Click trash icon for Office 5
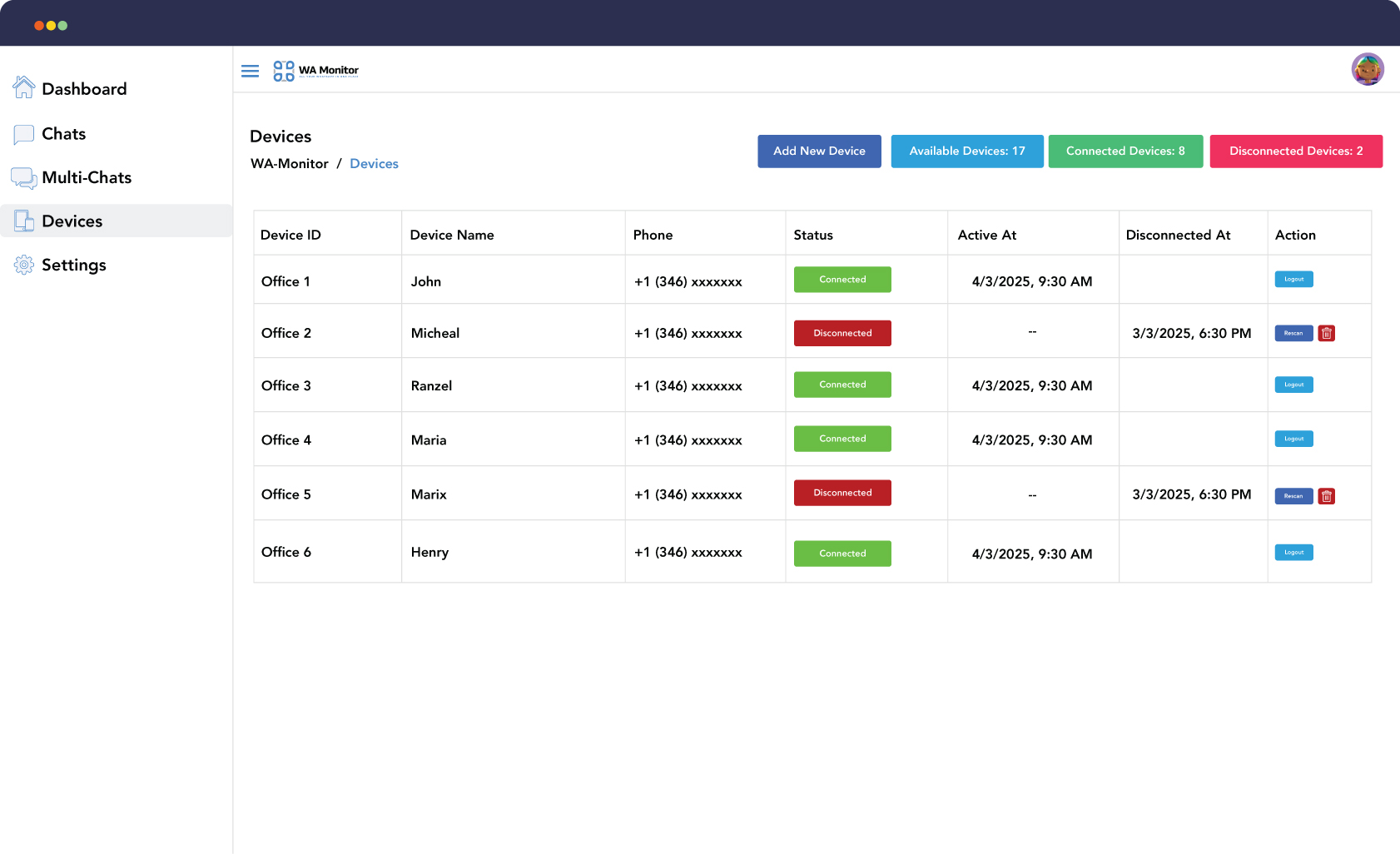 (x=1326, y=496)
